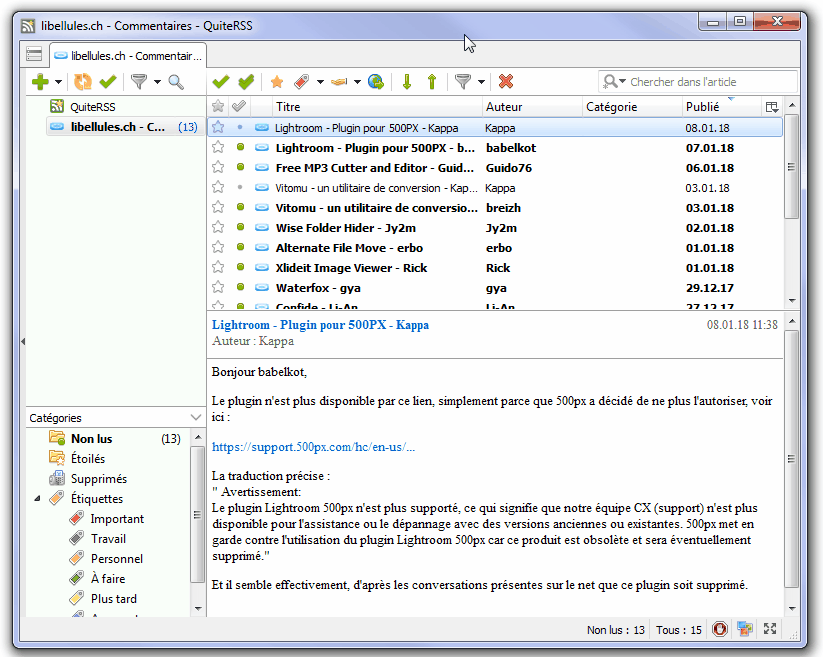This screenshot has width=823, height=657.
Task: Open the share dropdown arrow
Action: click(357, 82)
